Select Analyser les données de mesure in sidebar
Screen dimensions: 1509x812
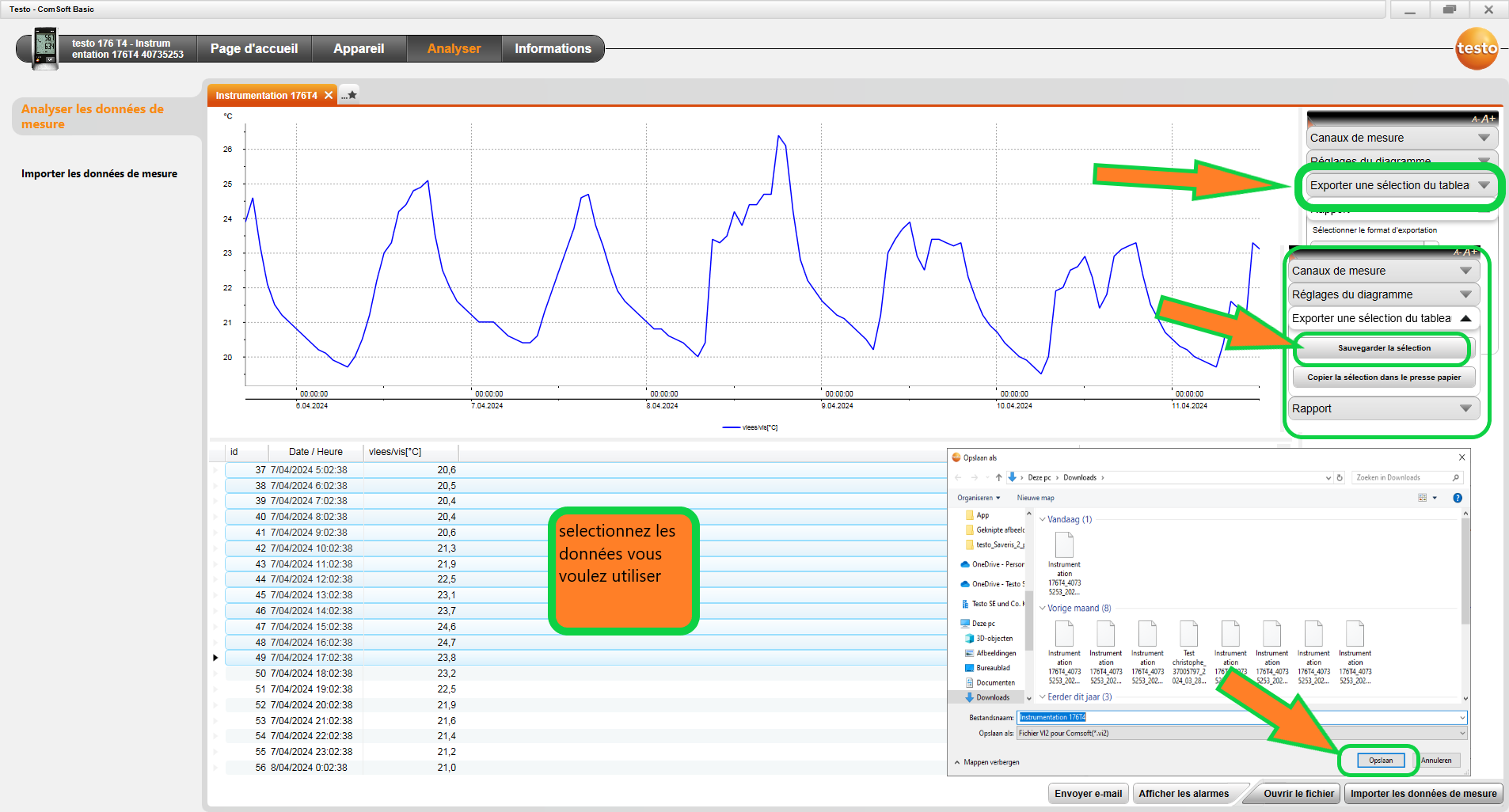(x=93, y=116)
